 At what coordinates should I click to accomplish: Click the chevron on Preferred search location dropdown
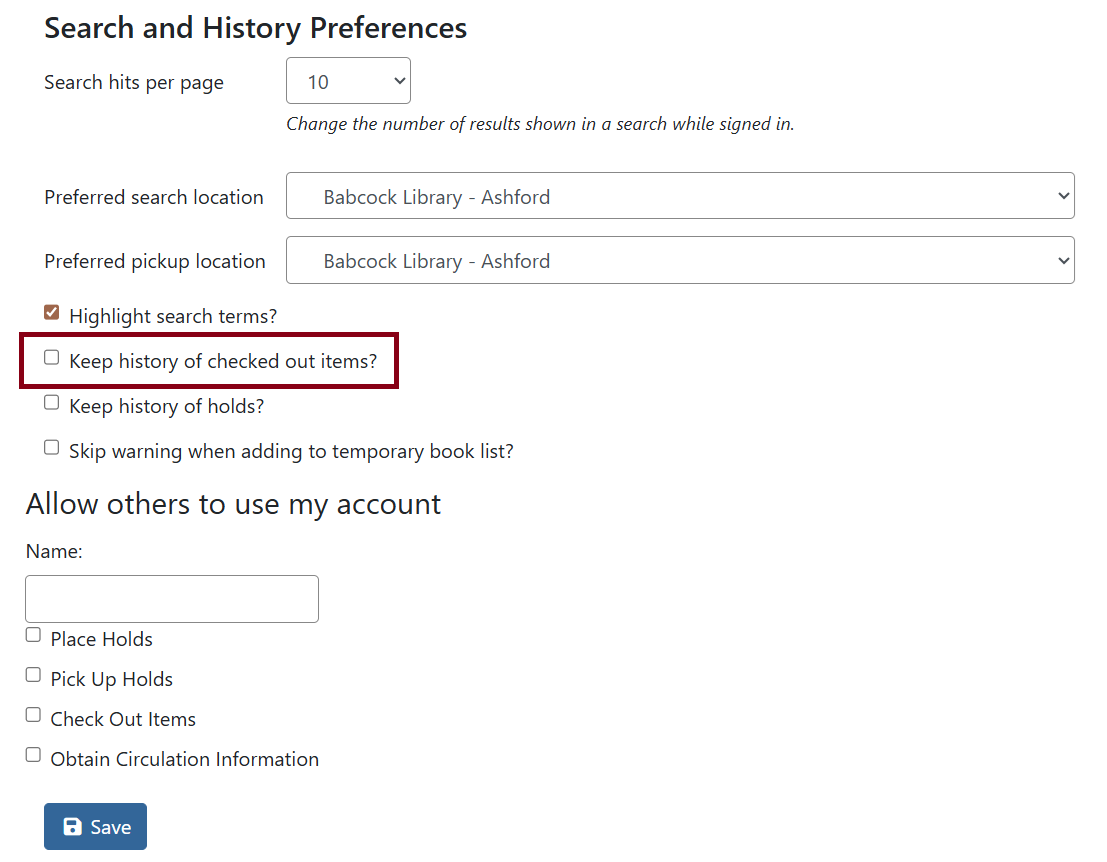tap(1062, 196)
